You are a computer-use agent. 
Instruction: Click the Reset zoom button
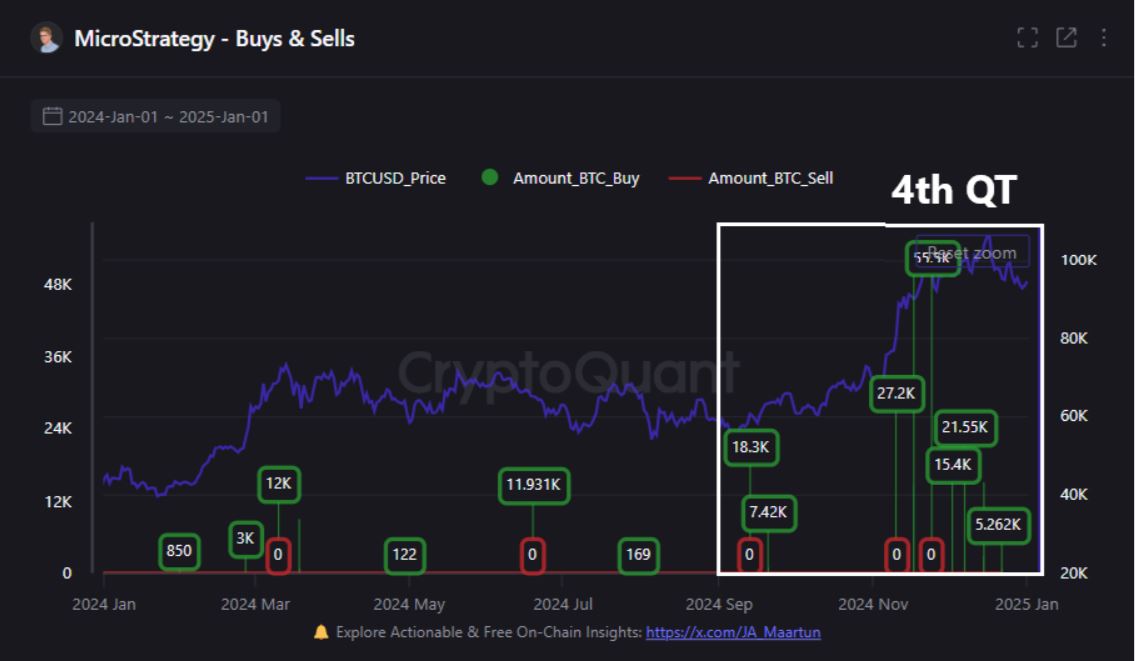[x=972, y=253]
